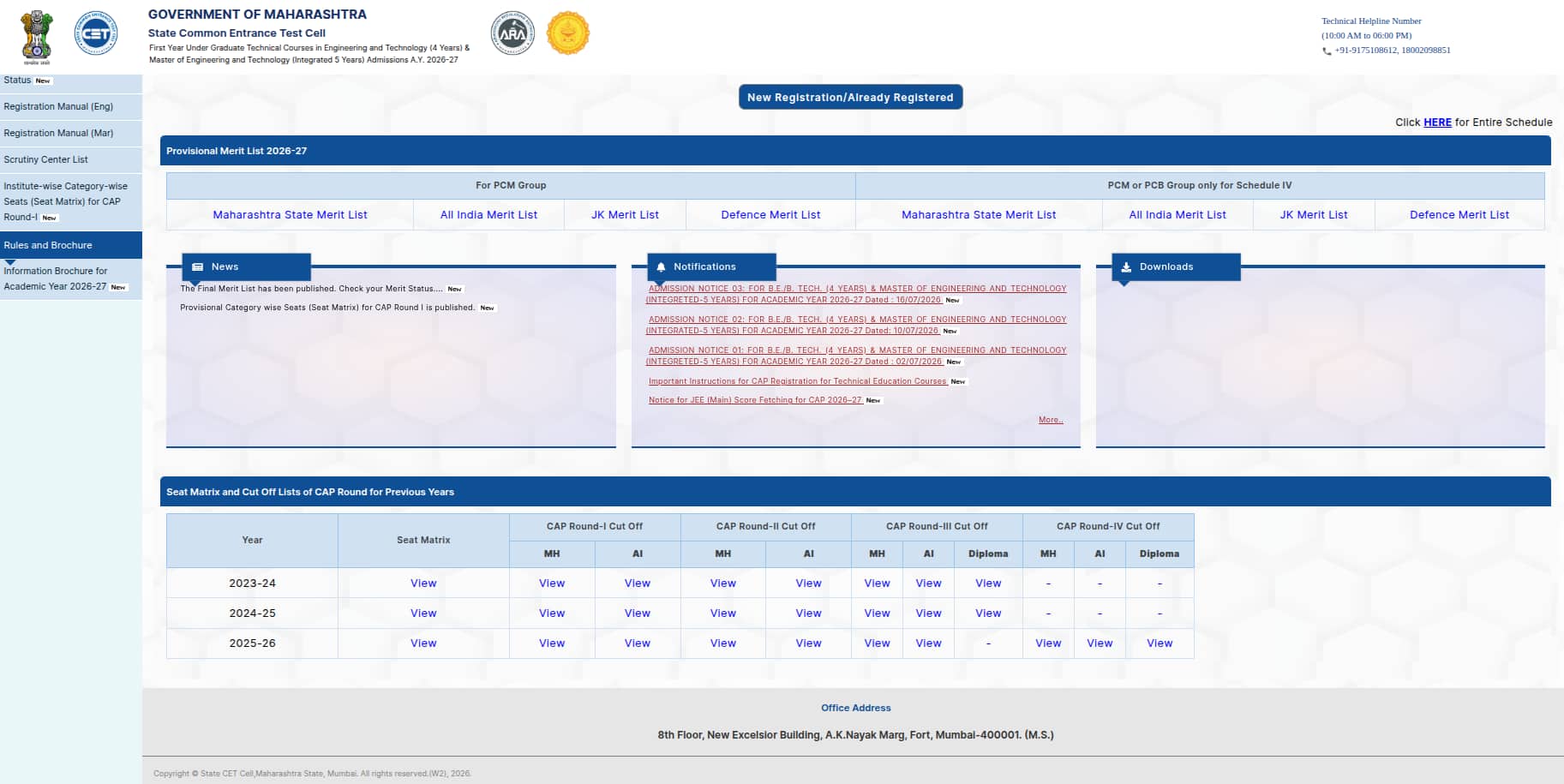Click the Downloads panel download icon

(x=1126, y=267)
